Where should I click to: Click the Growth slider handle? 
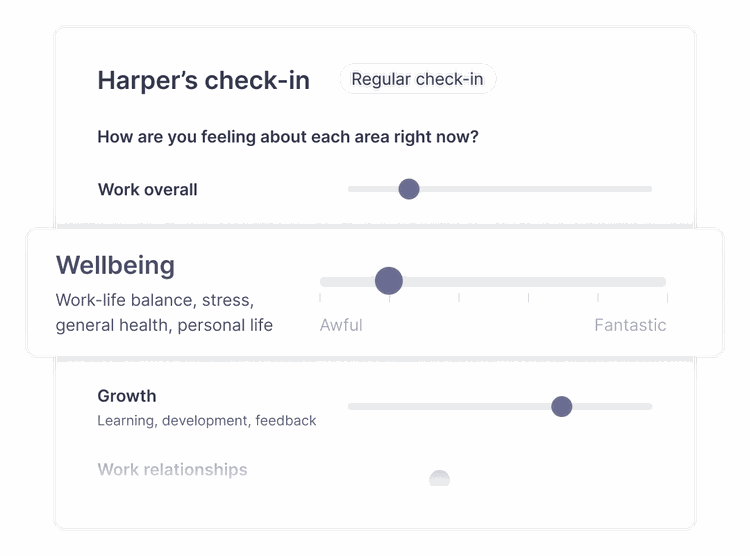[561, 406]
